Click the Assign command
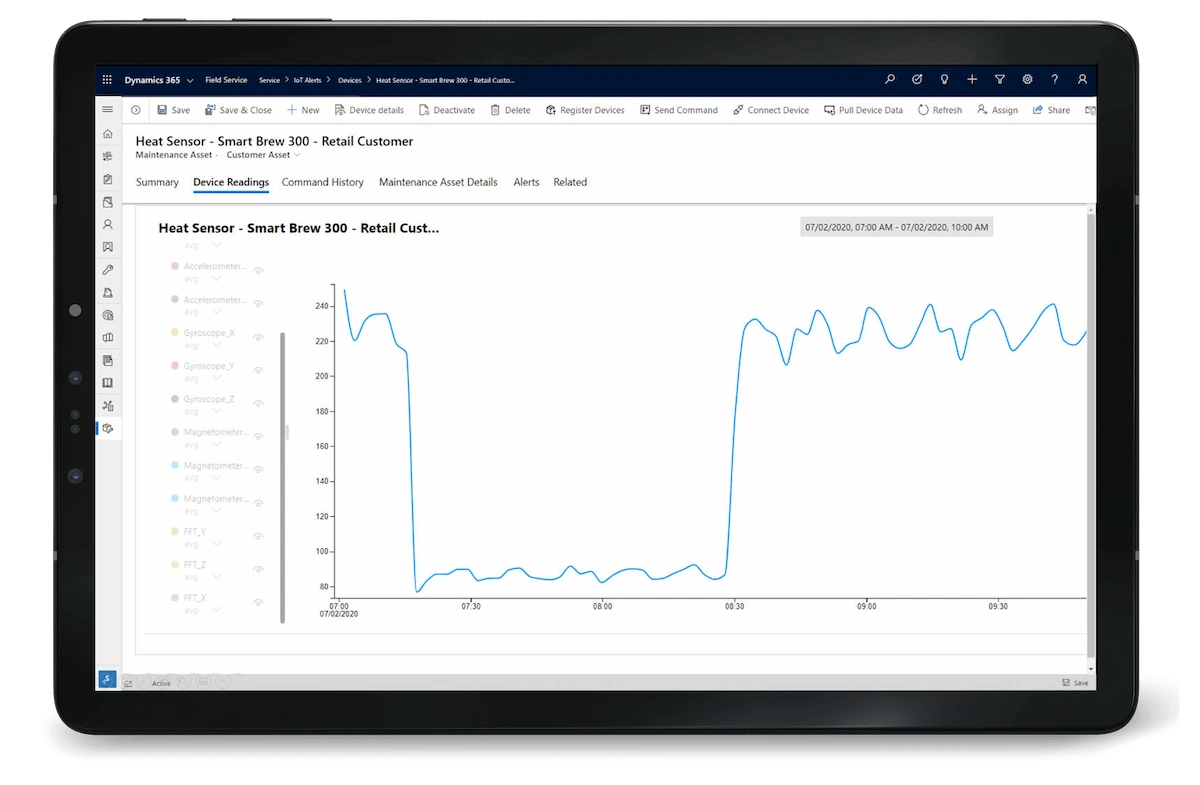 [997, 110]
